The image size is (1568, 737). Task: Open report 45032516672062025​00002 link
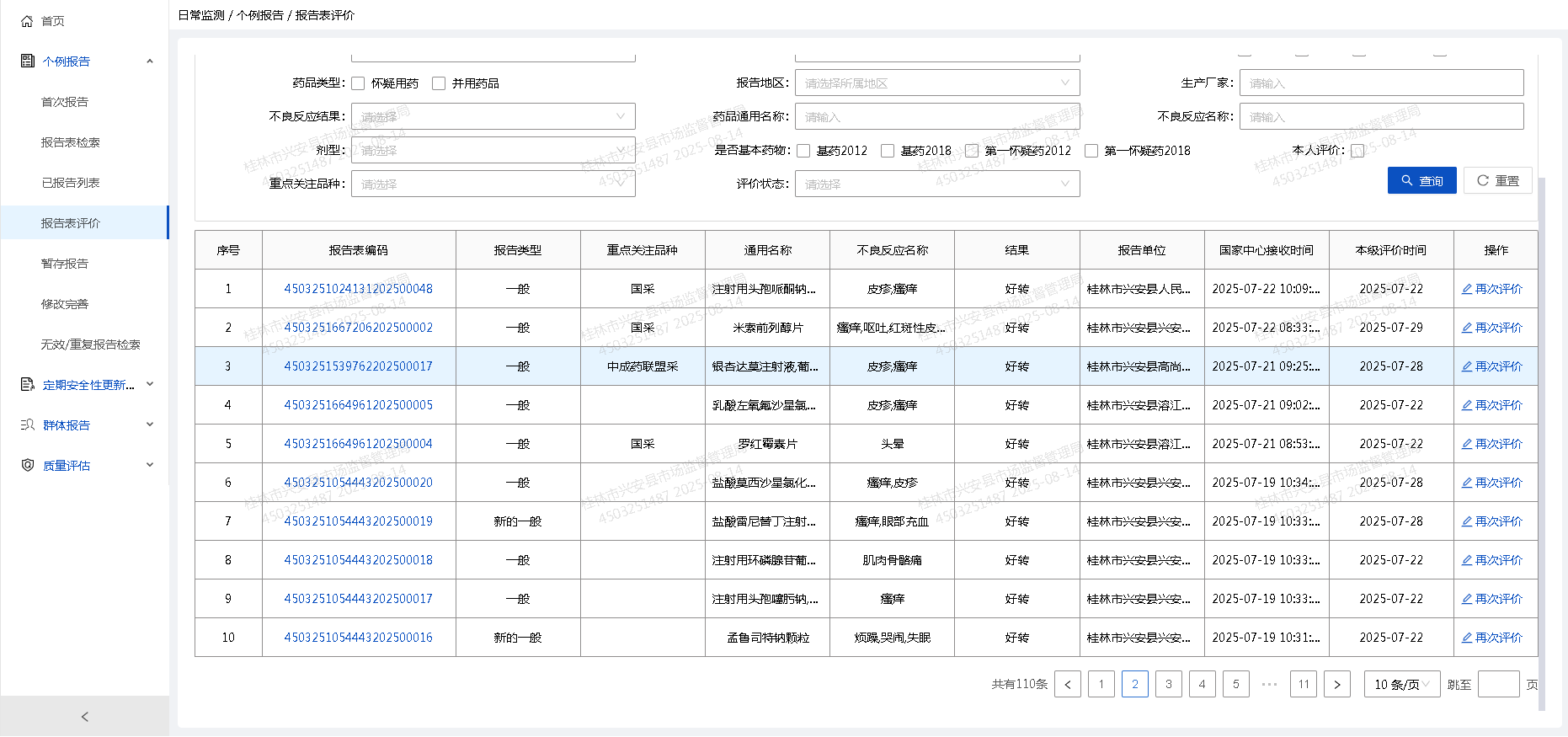coord(358,328)
